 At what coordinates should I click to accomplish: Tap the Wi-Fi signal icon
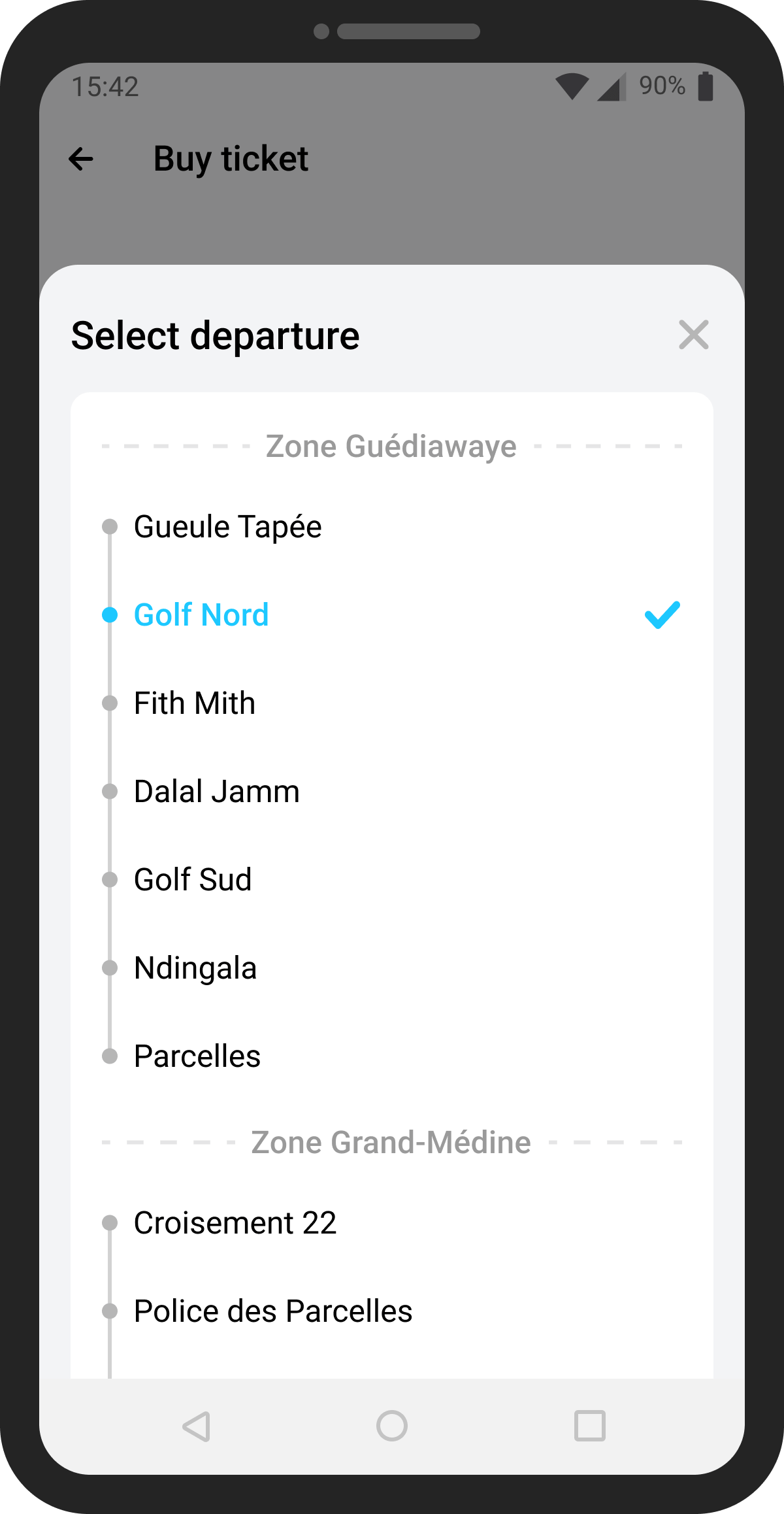click(572, 86)
